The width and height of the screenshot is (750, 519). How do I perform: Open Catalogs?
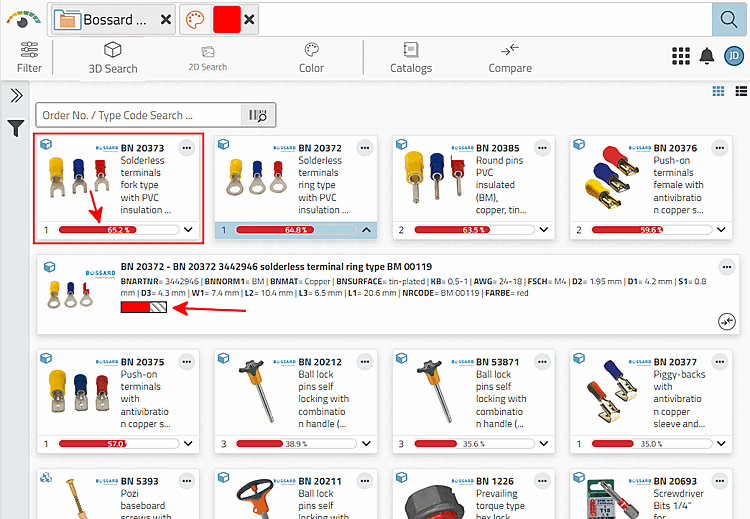[411, 58]
